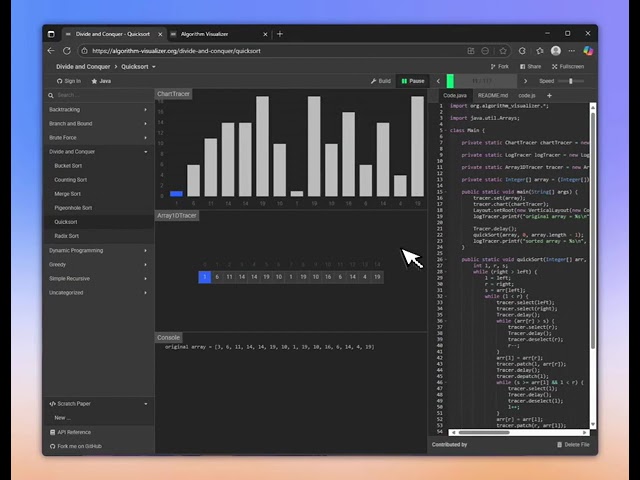Click Sign In with GitHub
Viewport: 640px width, 480px height.
pyautogui.click(x=69, y=81)
